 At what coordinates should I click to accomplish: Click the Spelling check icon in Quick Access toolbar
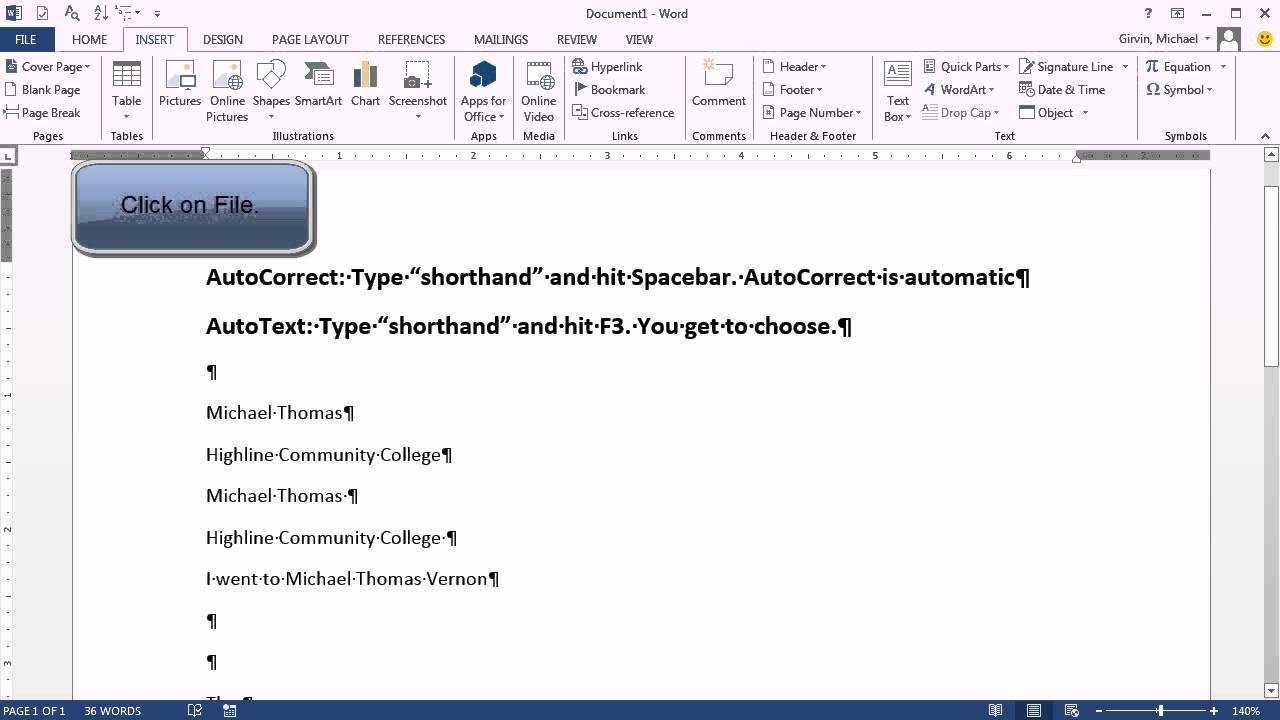pyautogui.click(x=42, y=13)
